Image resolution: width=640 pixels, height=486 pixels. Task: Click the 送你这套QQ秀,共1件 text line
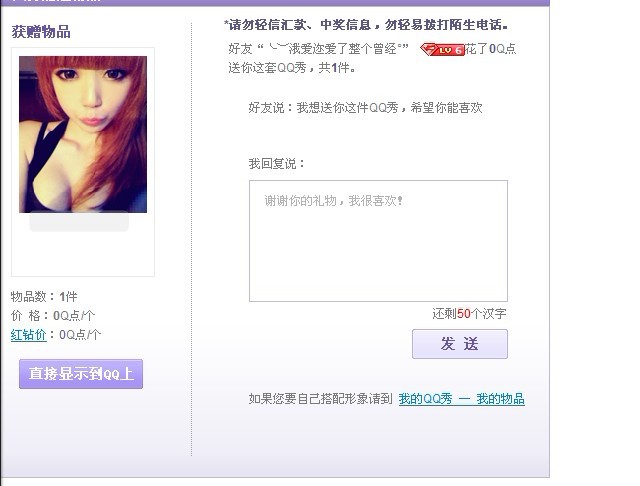(x=291, y=68)
